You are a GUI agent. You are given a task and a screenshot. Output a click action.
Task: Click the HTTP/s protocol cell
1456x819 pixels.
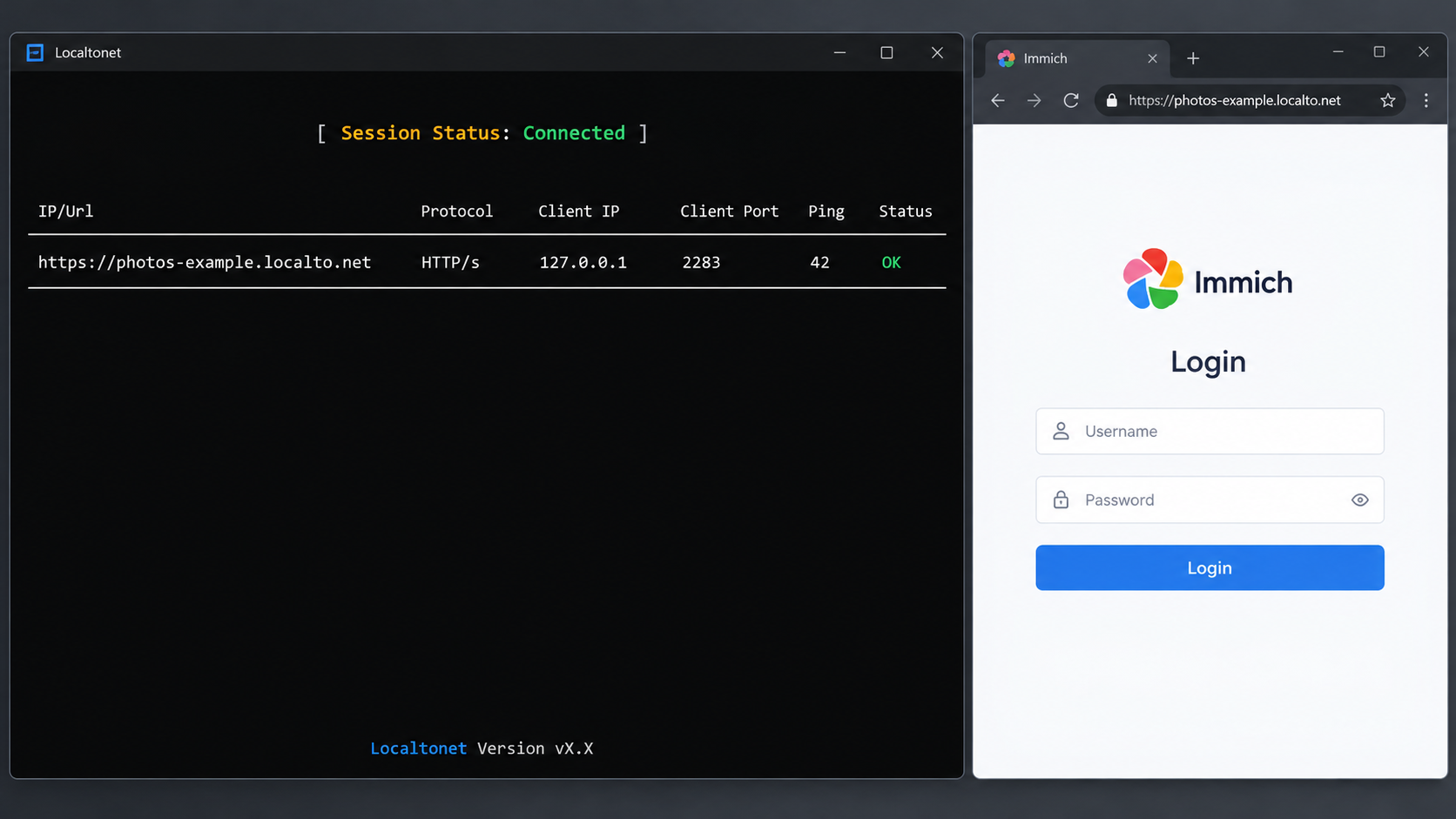[450, 262]
